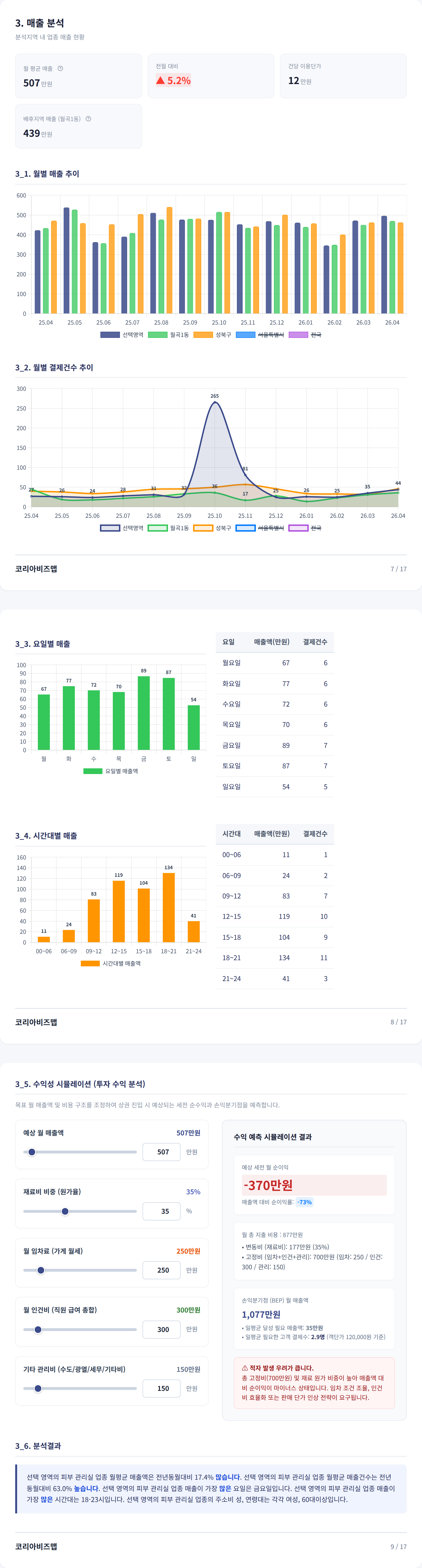422x1568 pixels.
Task: Click the 기타 관리비 input showing 150
Action: click(x=161, y=1389)
